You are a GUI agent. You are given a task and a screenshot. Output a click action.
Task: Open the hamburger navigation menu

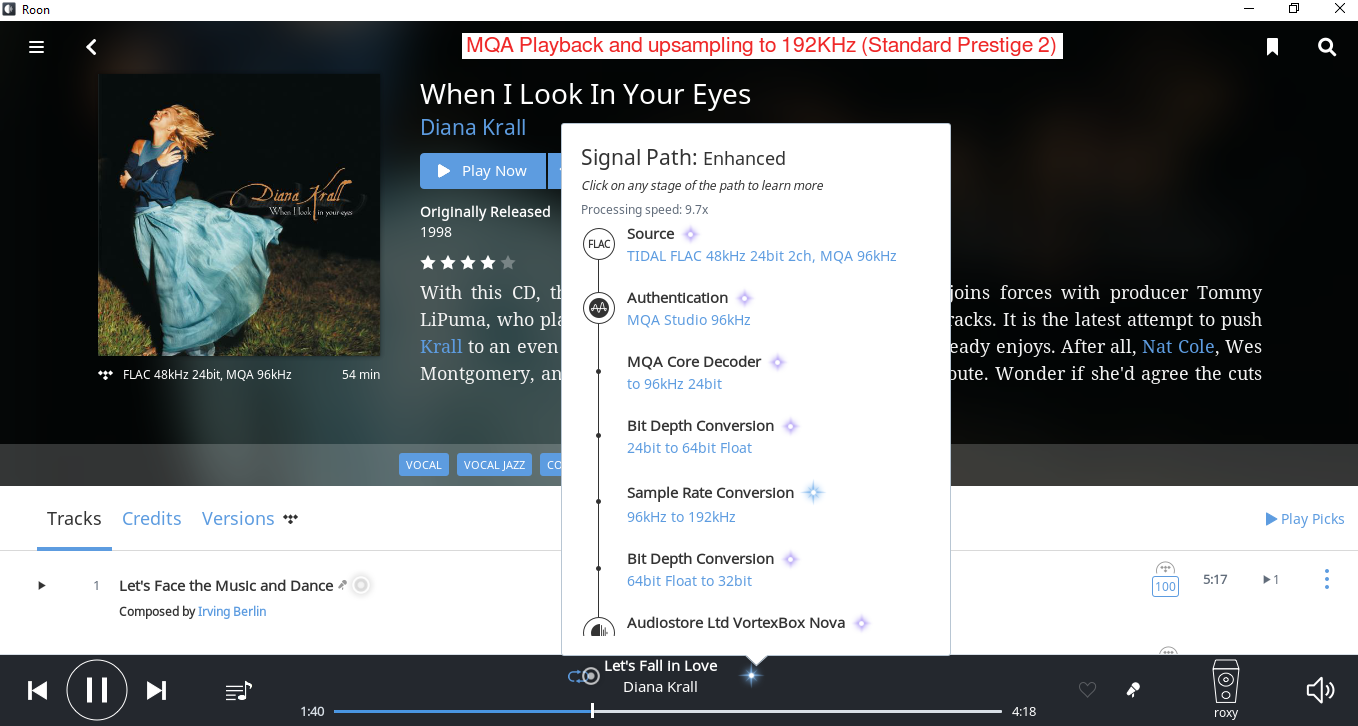[x=37, y=47]
